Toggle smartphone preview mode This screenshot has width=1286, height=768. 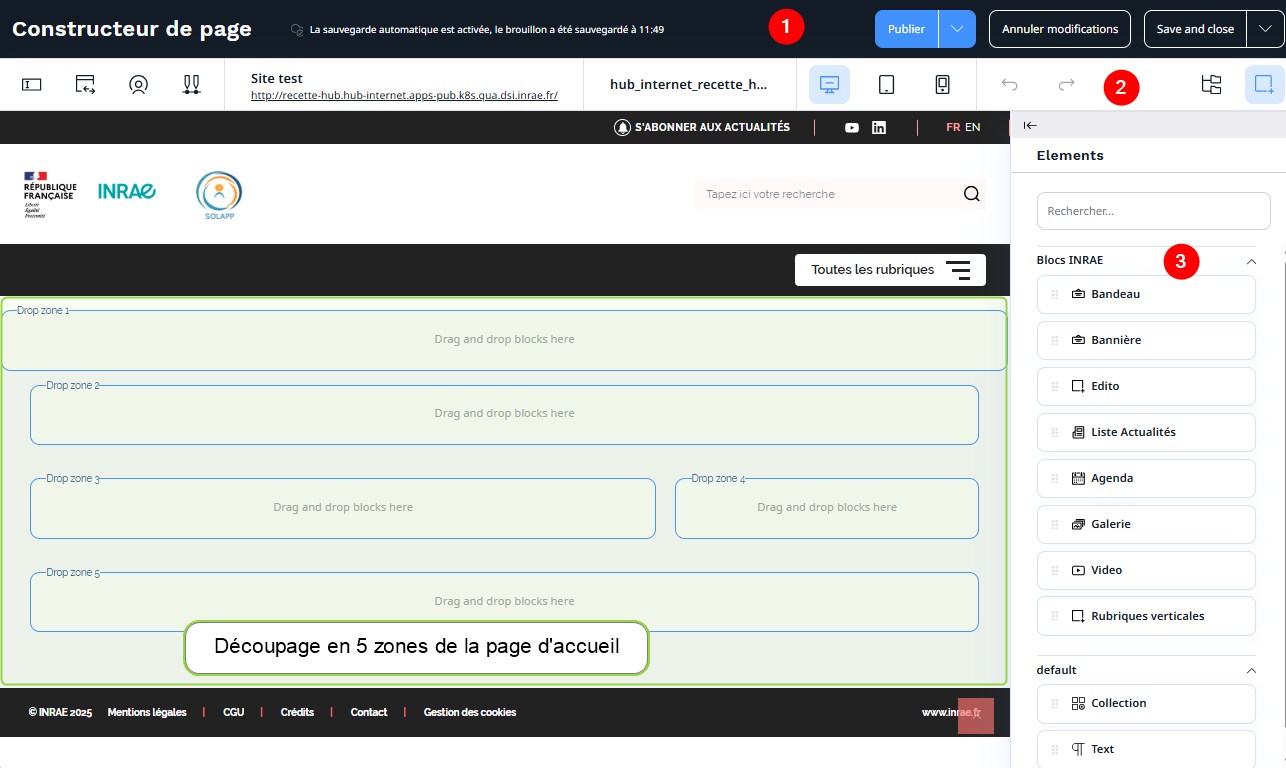[x=942, y=85]
